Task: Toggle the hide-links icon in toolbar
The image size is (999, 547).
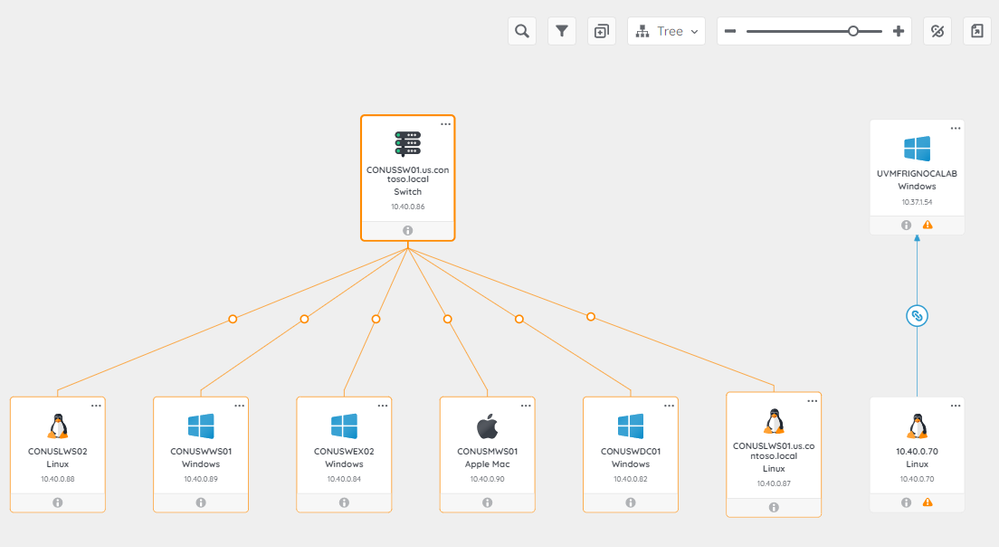Action: click(937, 31)
